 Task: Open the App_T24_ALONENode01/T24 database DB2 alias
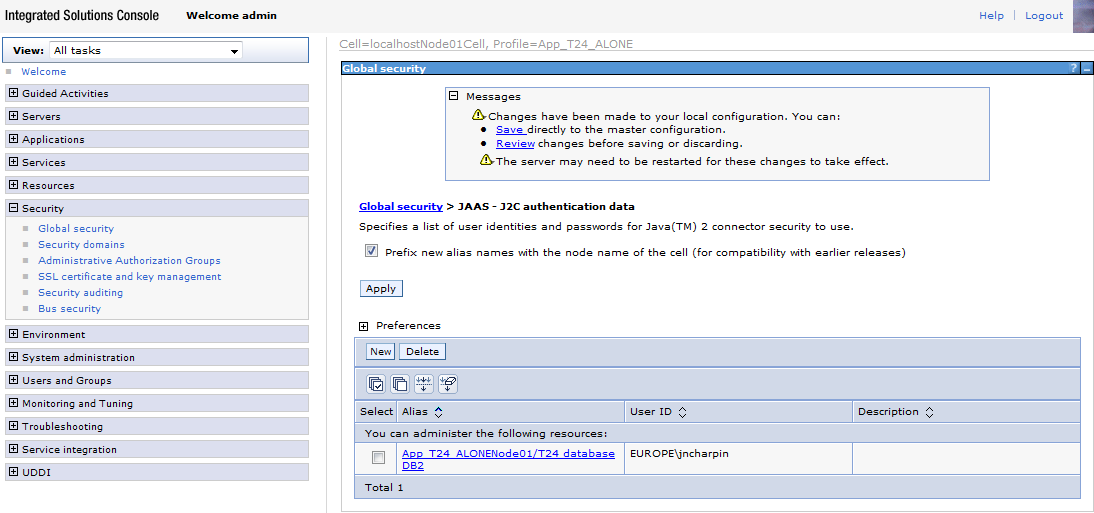tap(509, 459)
